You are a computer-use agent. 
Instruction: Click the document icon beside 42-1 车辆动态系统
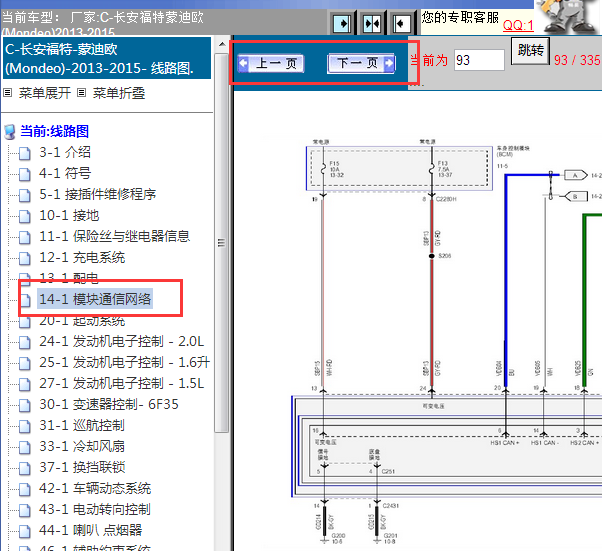[x=25, y=489]
